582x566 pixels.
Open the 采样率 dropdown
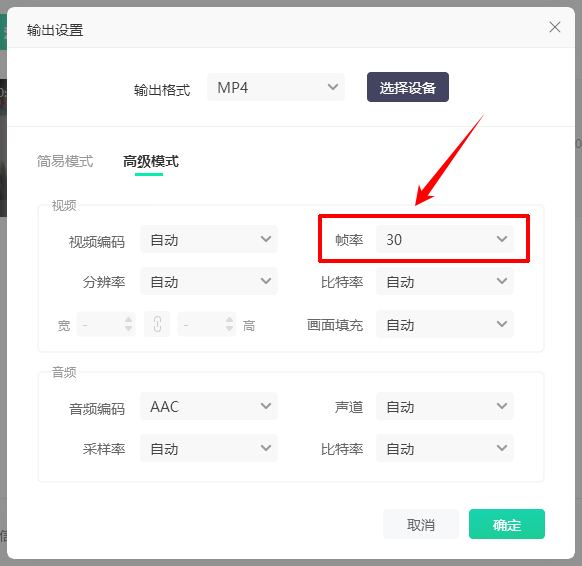point(209,448)
